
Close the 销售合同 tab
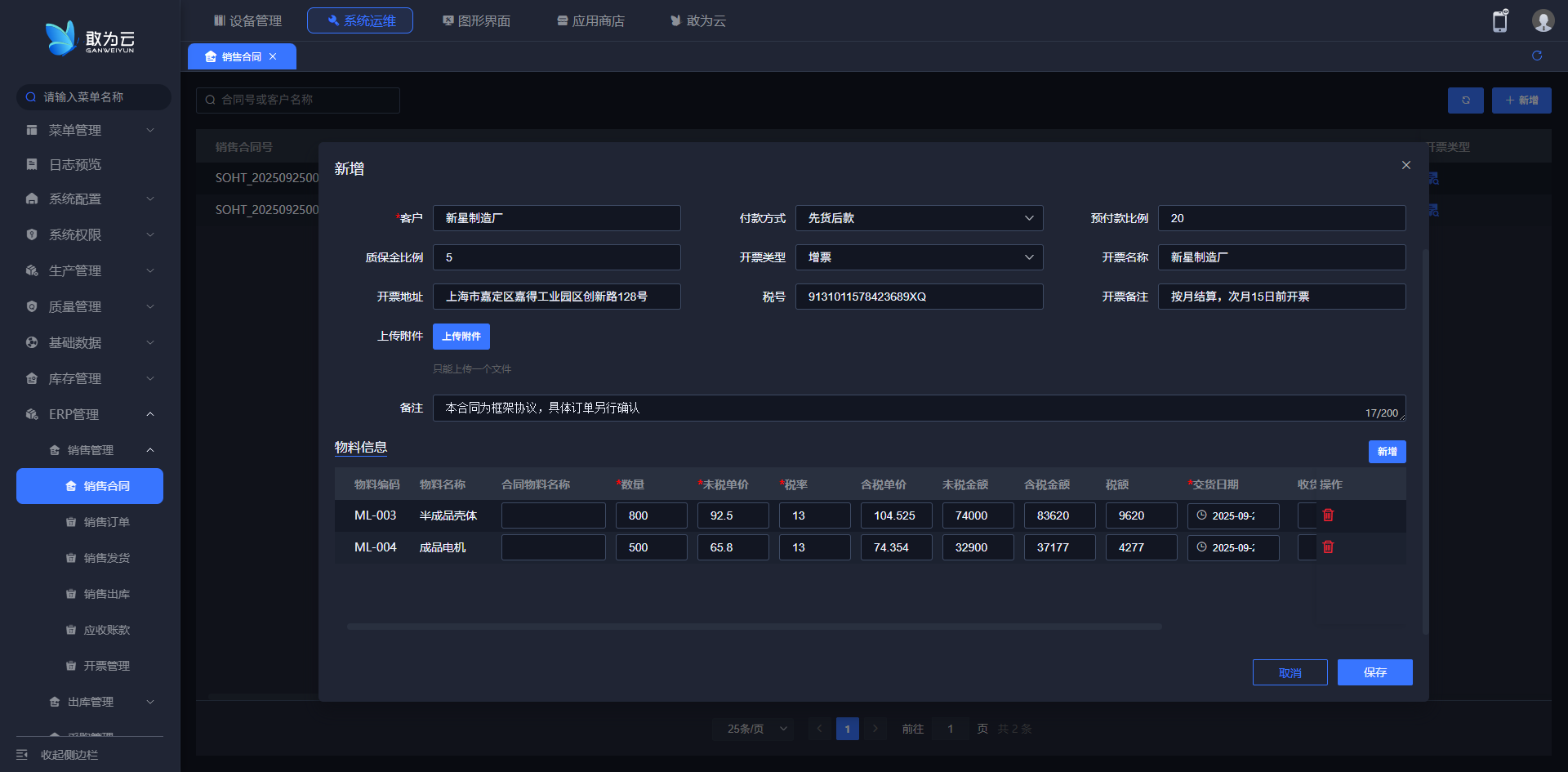[273, 56]
